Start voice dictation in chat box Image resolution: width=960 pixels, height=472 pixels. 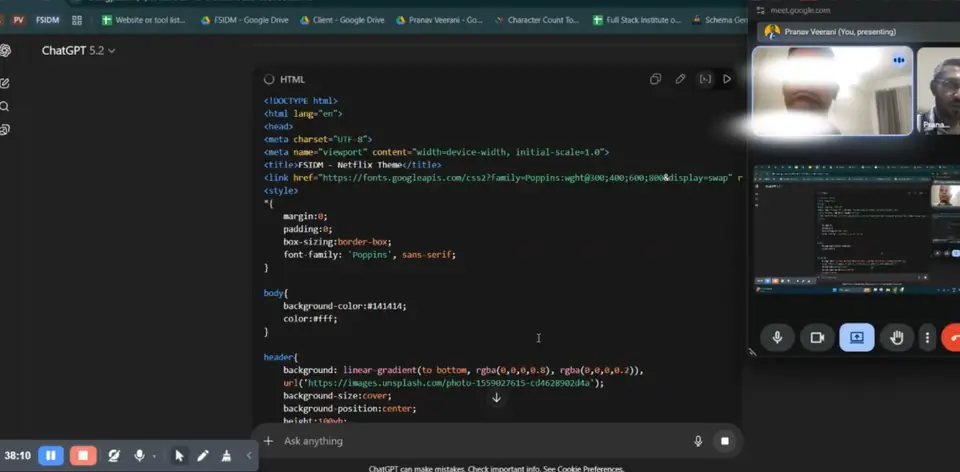click(698, 441)
